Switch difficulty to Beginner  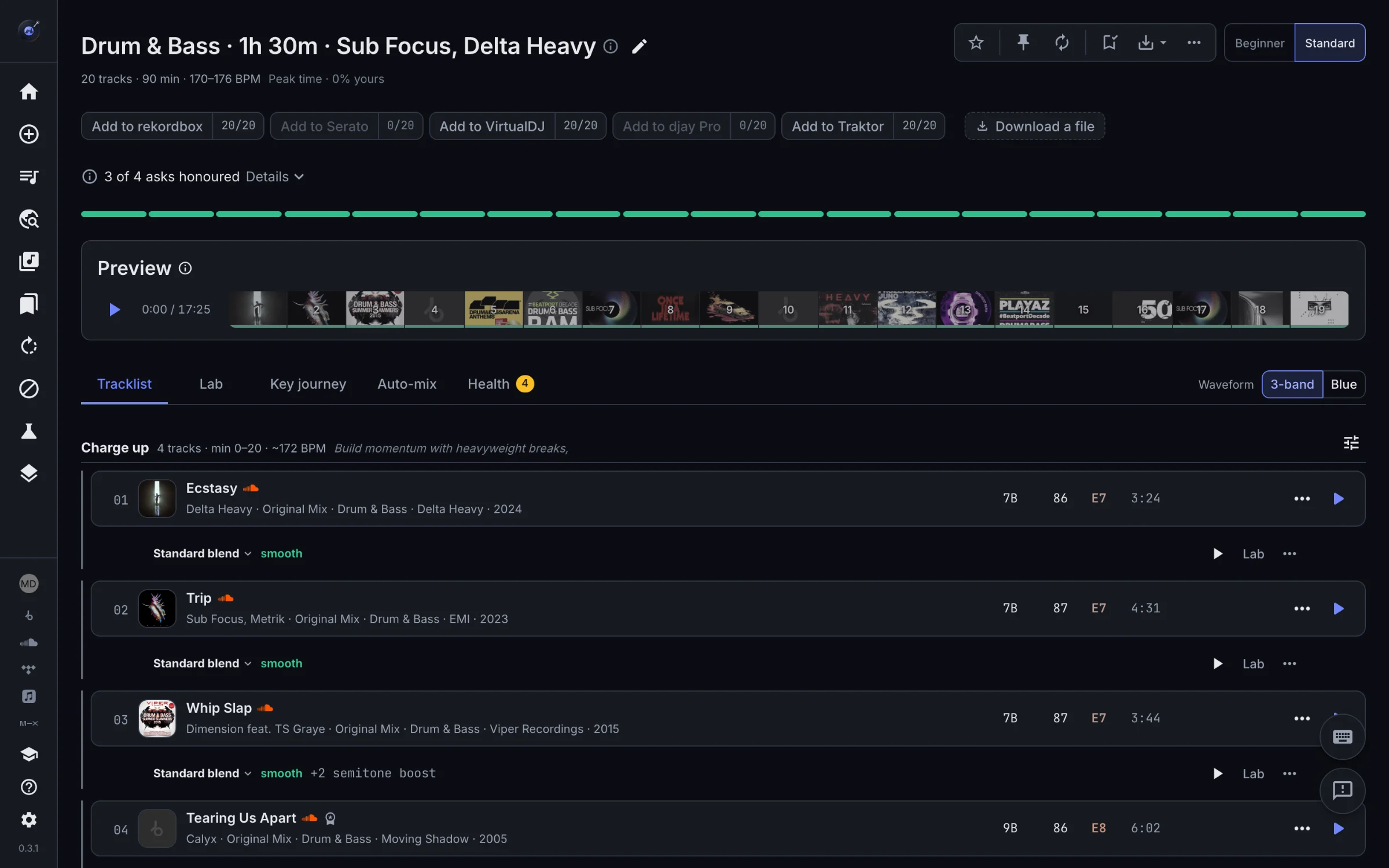pyautogui.click(x=1259, y=43)
